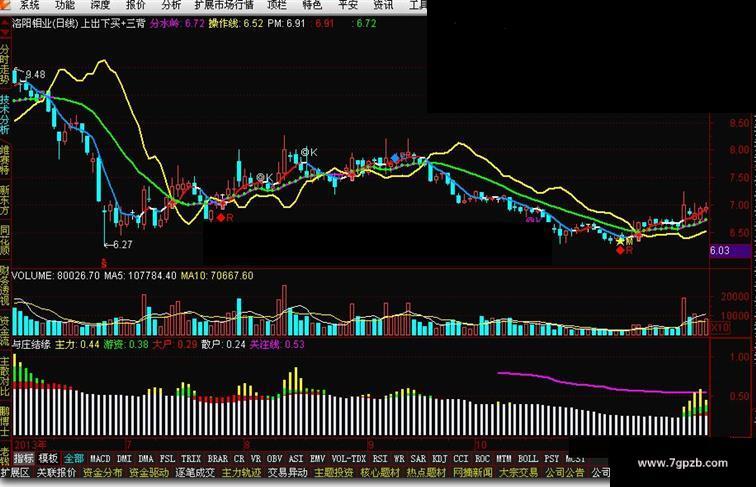756x487 pixels.
Task: Apply the KDJ indicator
Action: click(440, 458)
